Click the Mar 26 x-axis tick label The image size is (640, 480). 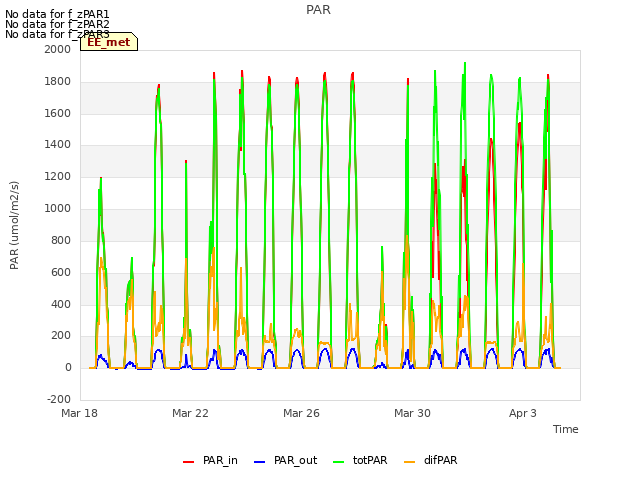[x=301, y=413]
